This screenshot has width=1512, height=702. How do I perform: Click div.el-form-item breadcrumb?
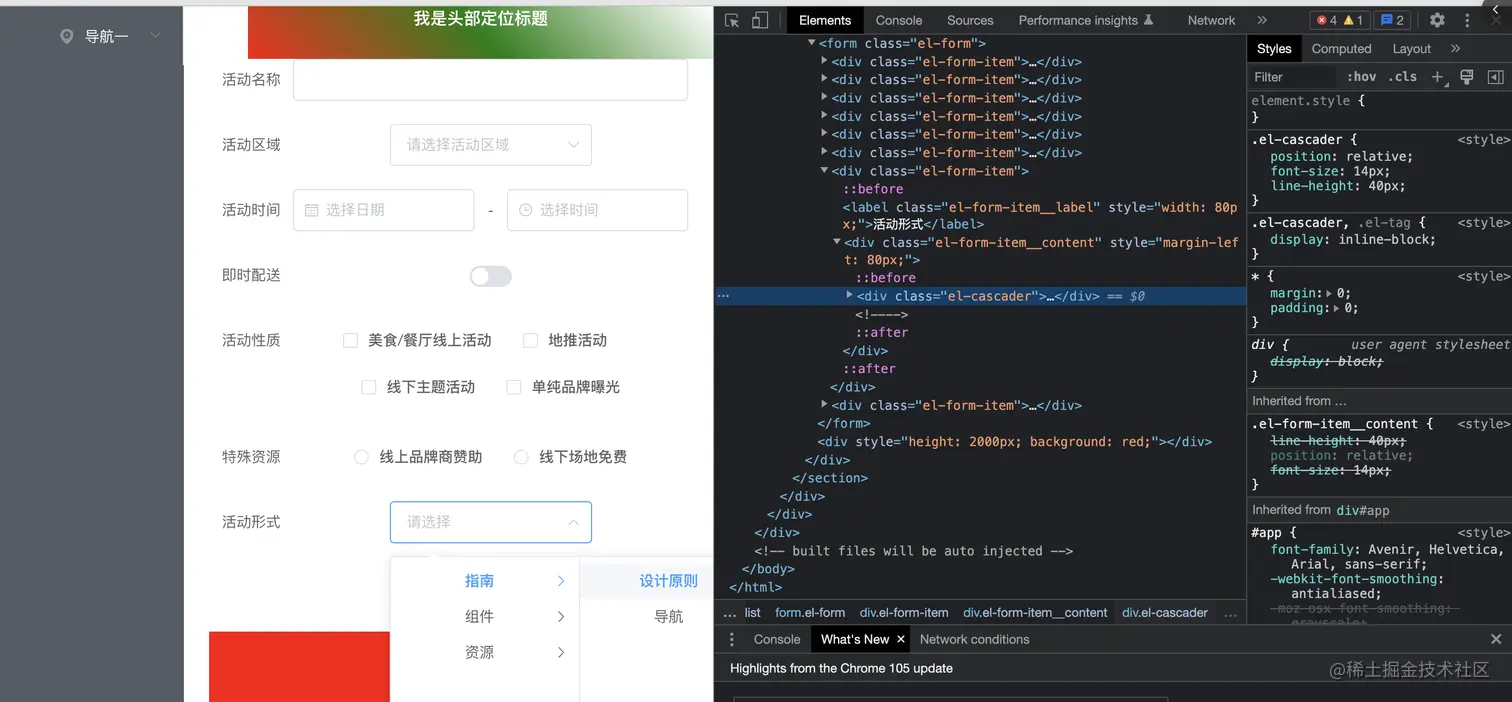[x=904, y=613]
